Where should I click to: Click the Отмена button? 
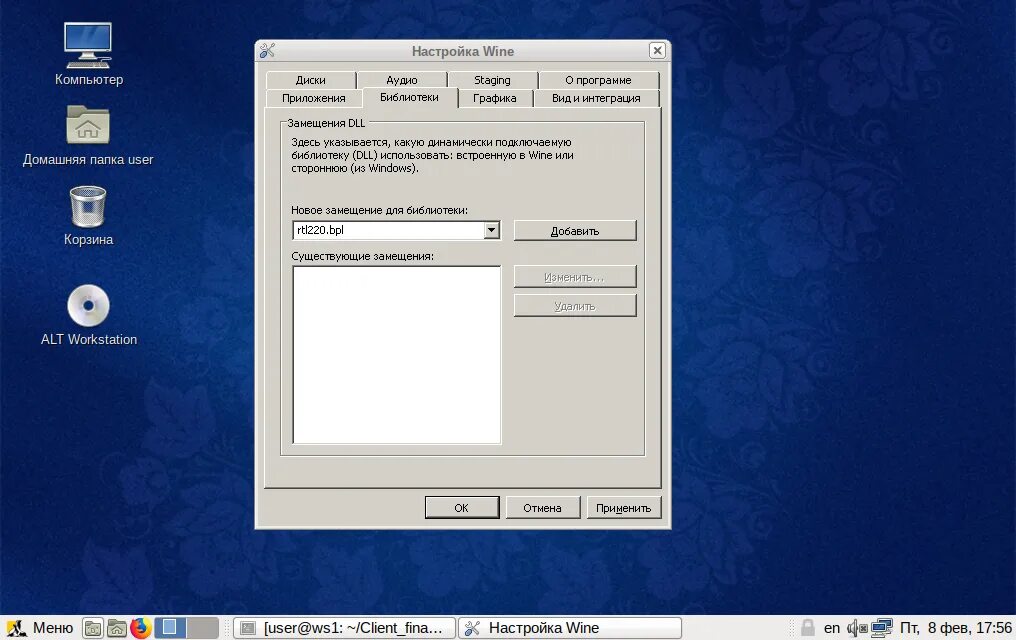(x=542, y=508)
